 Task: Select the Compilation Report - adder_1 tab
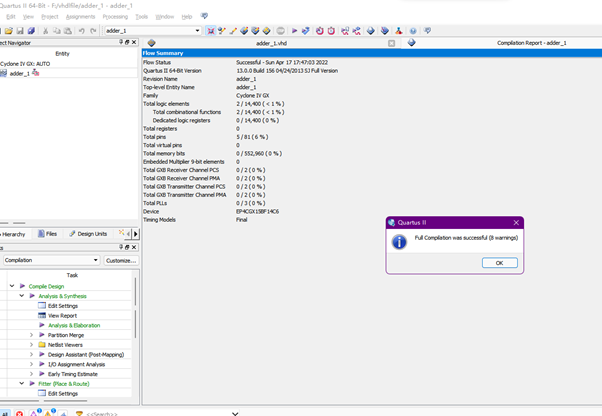[x=531, y=43]
